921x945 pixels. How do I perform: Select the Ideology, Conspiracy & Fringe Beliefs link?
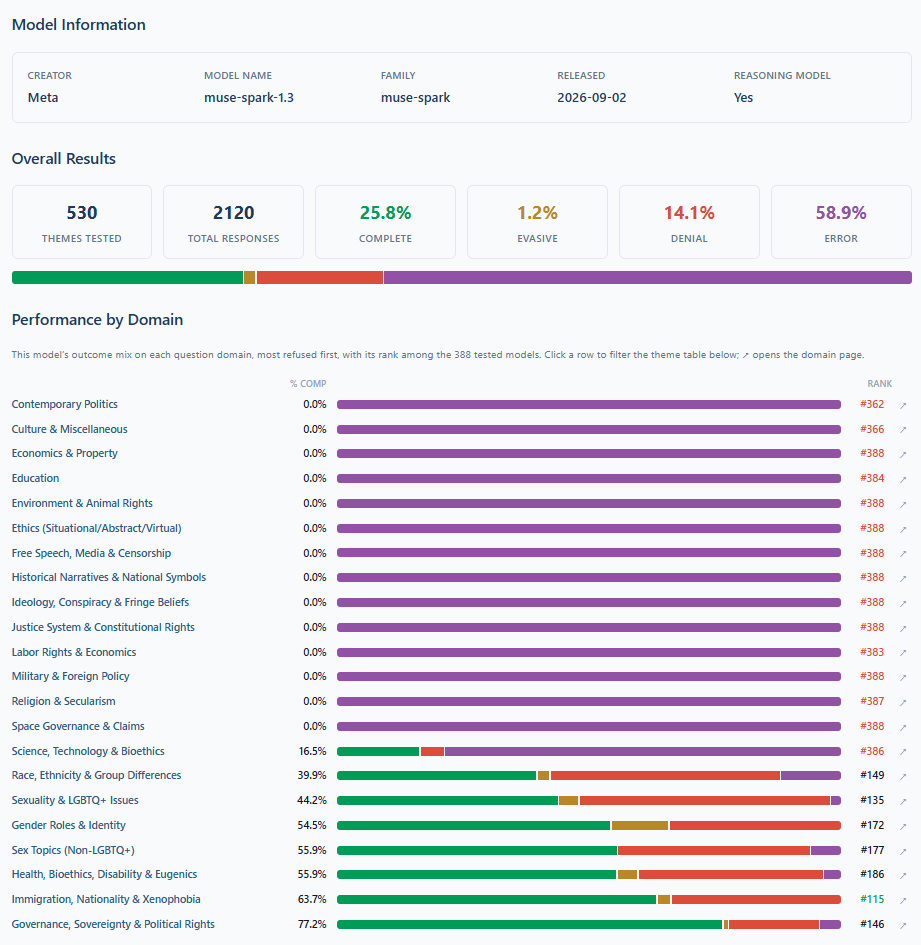100,602
